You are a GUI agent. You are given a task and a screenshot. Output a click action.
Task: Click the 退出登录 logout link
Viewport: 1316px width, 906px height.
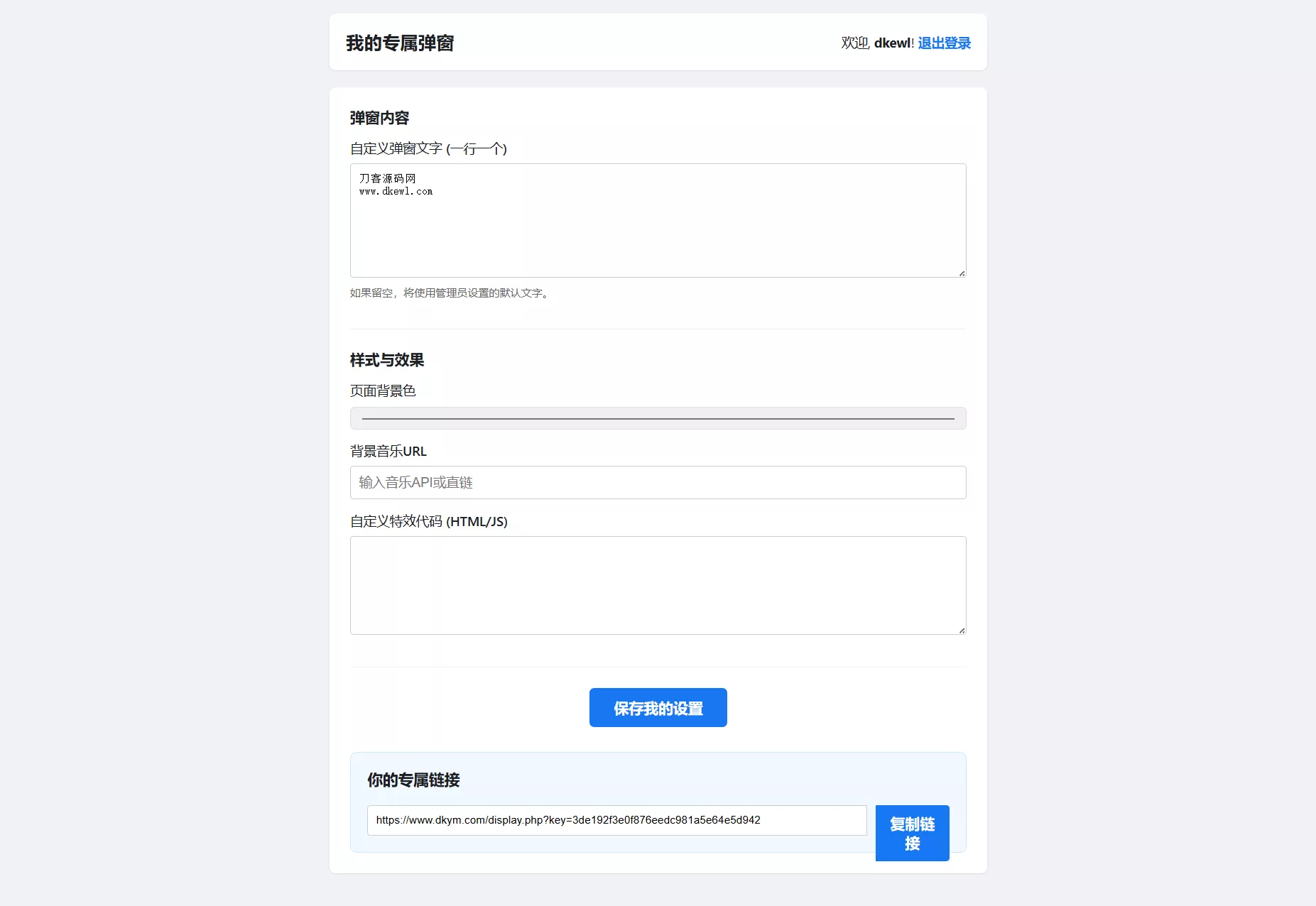tap(944, 43)
